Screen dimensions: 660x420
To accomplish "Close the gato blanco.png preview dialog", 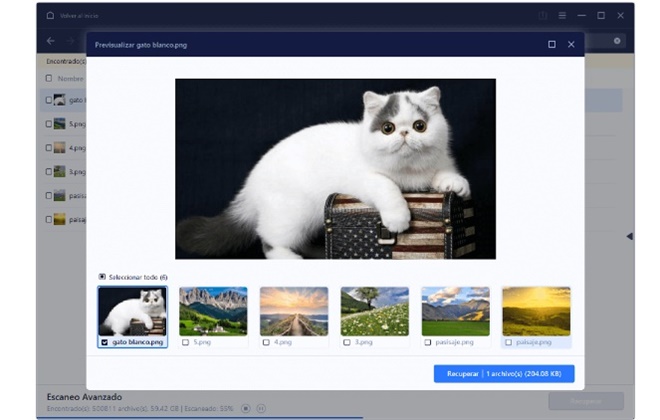I will click(x=571, y=44).
